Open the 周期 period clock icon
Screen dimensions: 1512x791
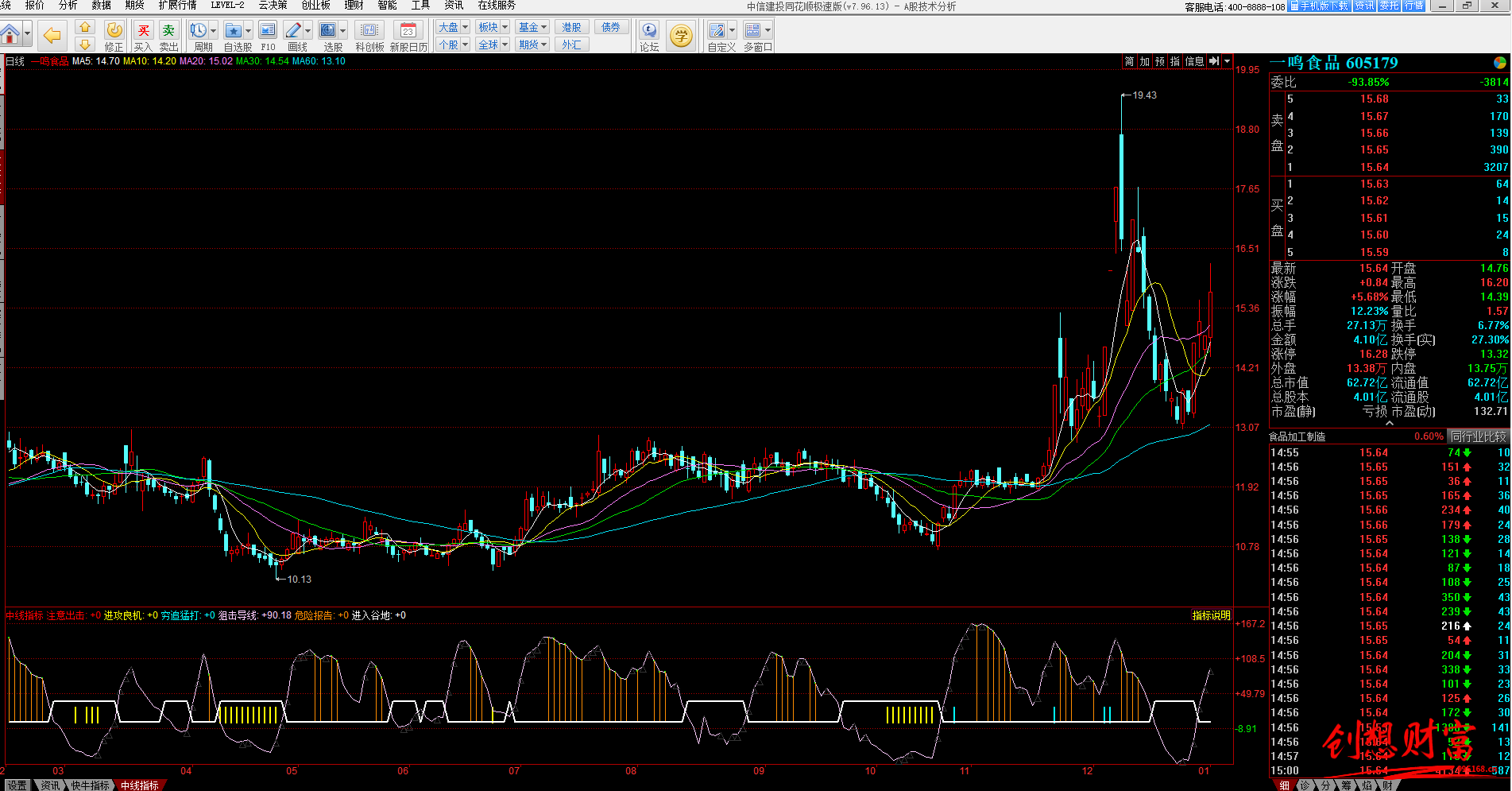coord(198,30)
